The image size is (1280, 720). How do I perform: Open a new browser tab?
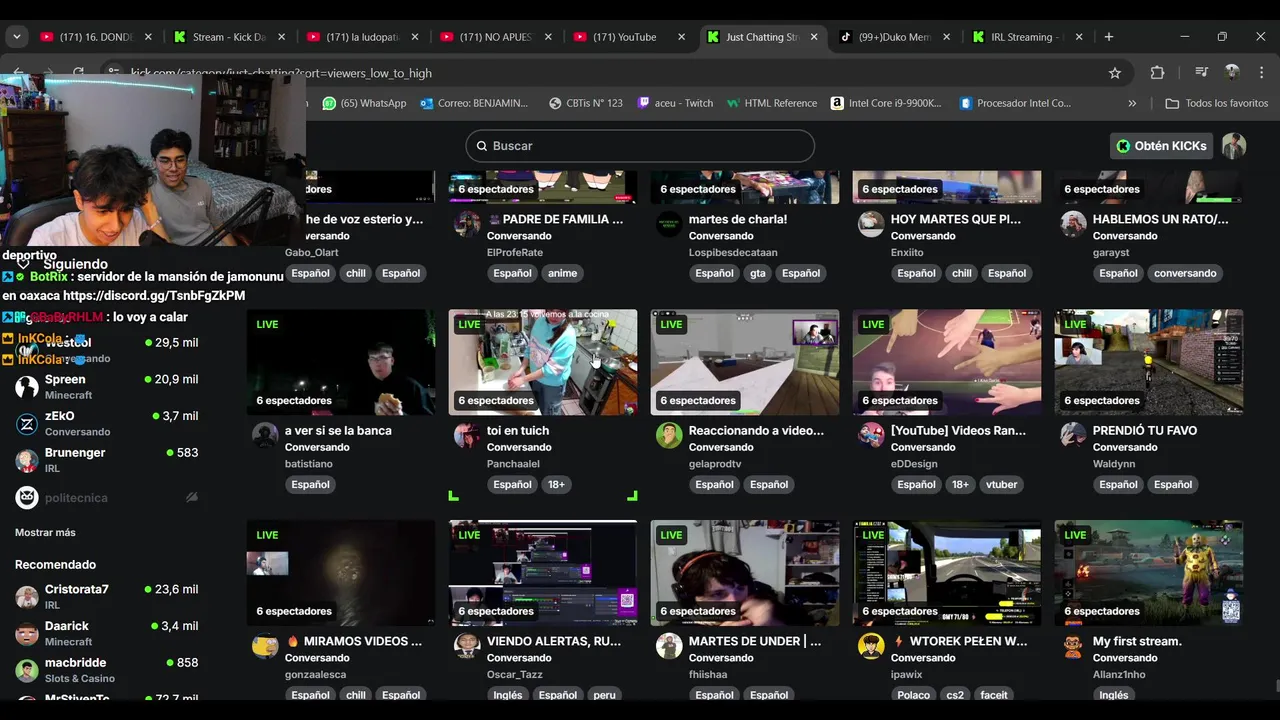point(1108,37)
